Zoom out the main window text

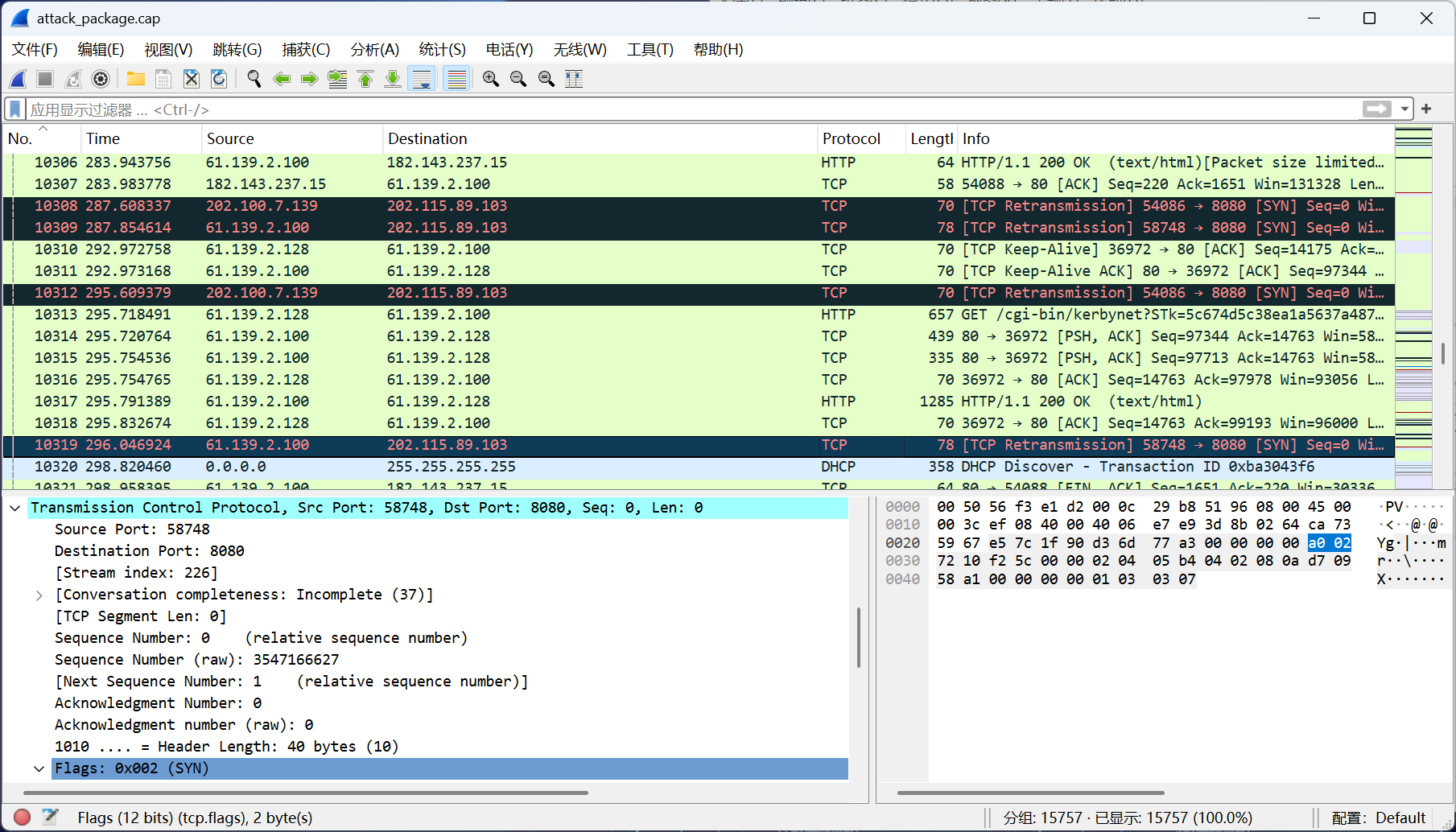(x=518, y=79)
